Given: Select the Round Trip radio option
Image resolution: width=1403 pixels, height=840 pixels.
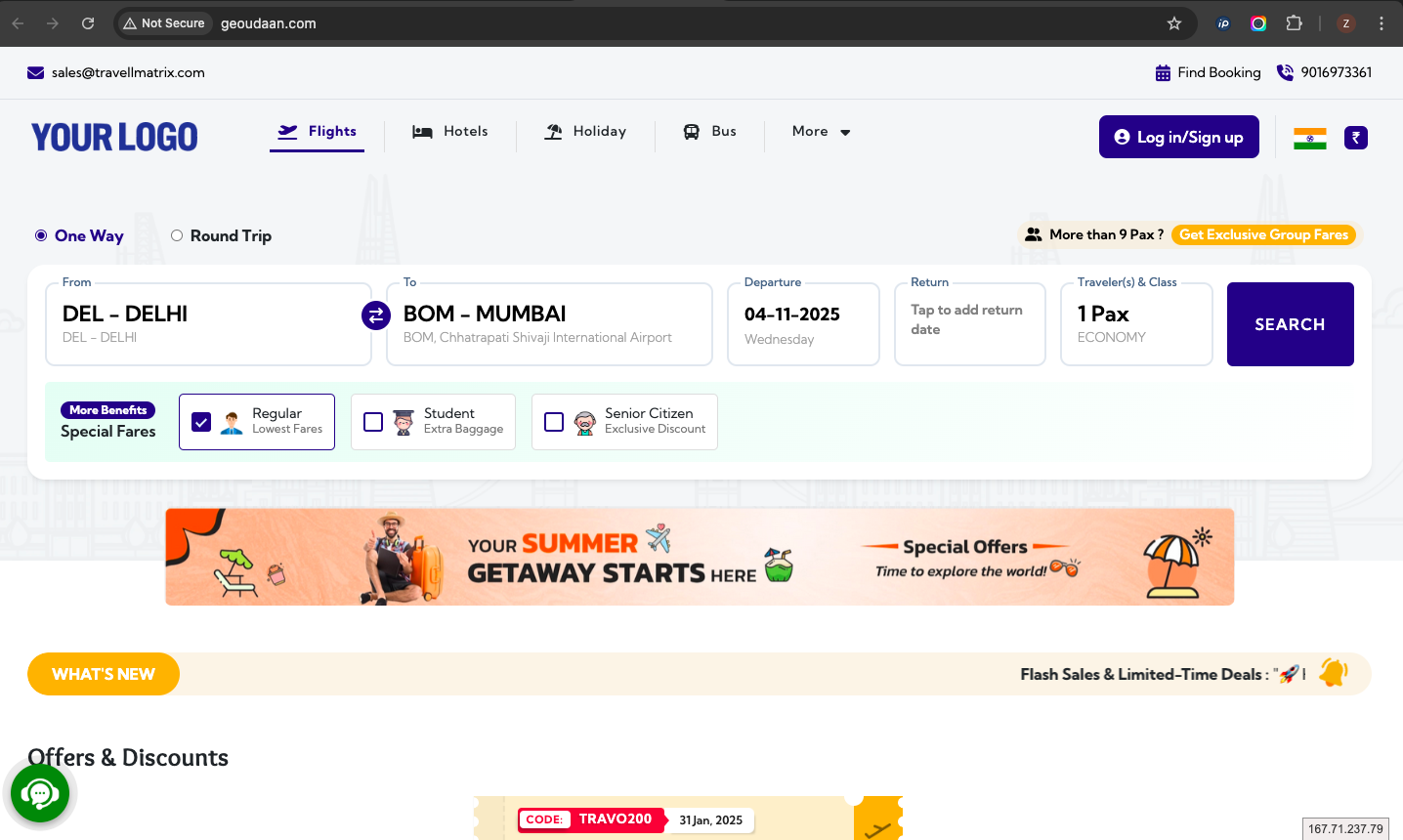Looking at the screenshot, I should (177, 235).
